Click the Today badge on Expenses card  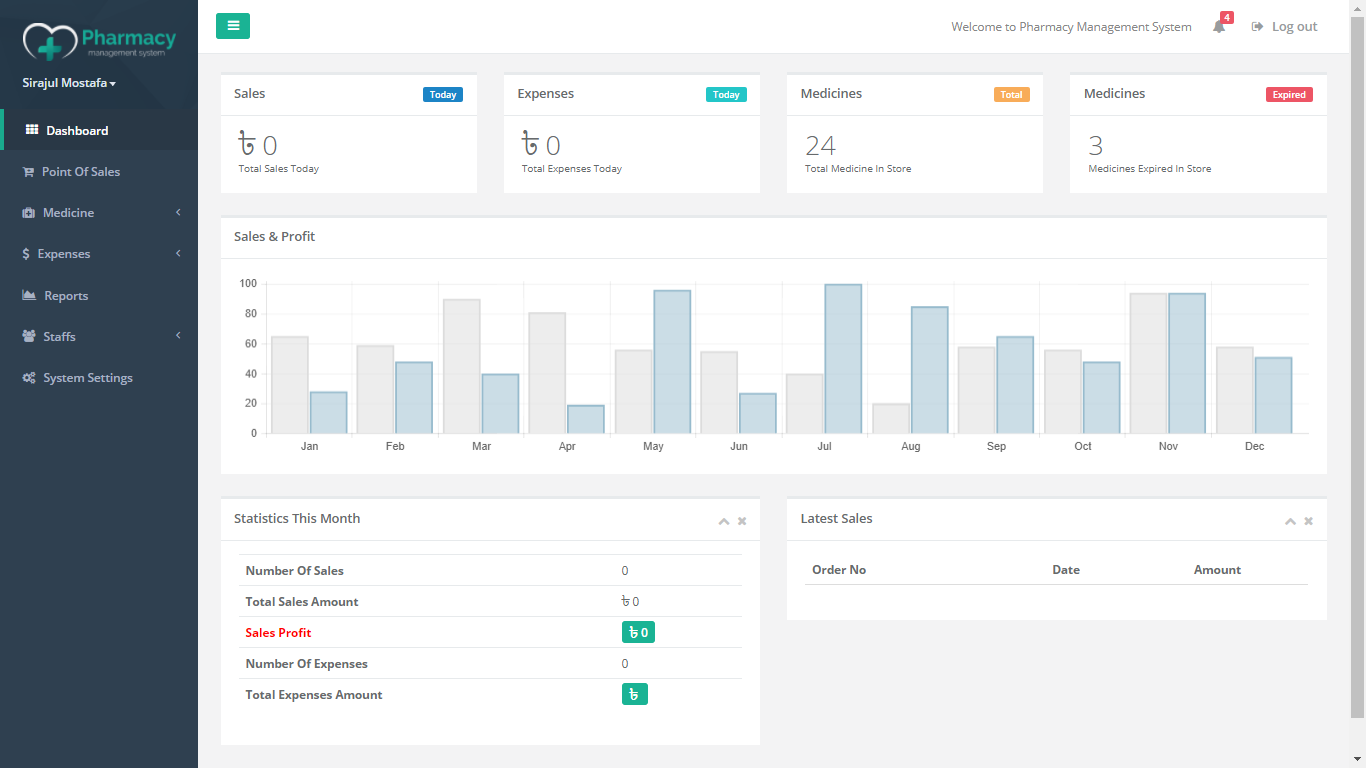click(726, 95)
